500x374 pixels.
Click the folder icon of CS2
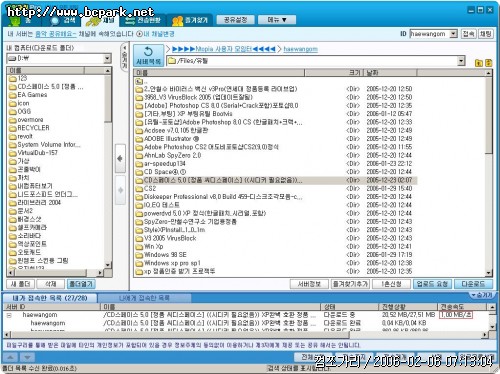[139, 189]
